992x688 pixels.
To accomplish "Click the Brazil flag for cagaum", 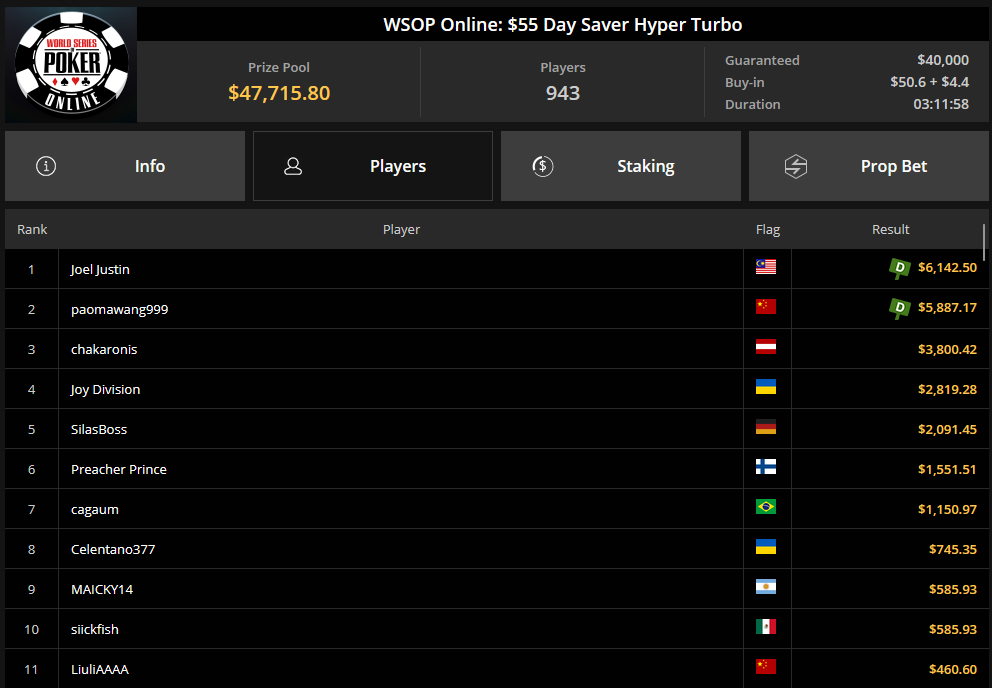I will pyautogui.click(x=766, y=508).
